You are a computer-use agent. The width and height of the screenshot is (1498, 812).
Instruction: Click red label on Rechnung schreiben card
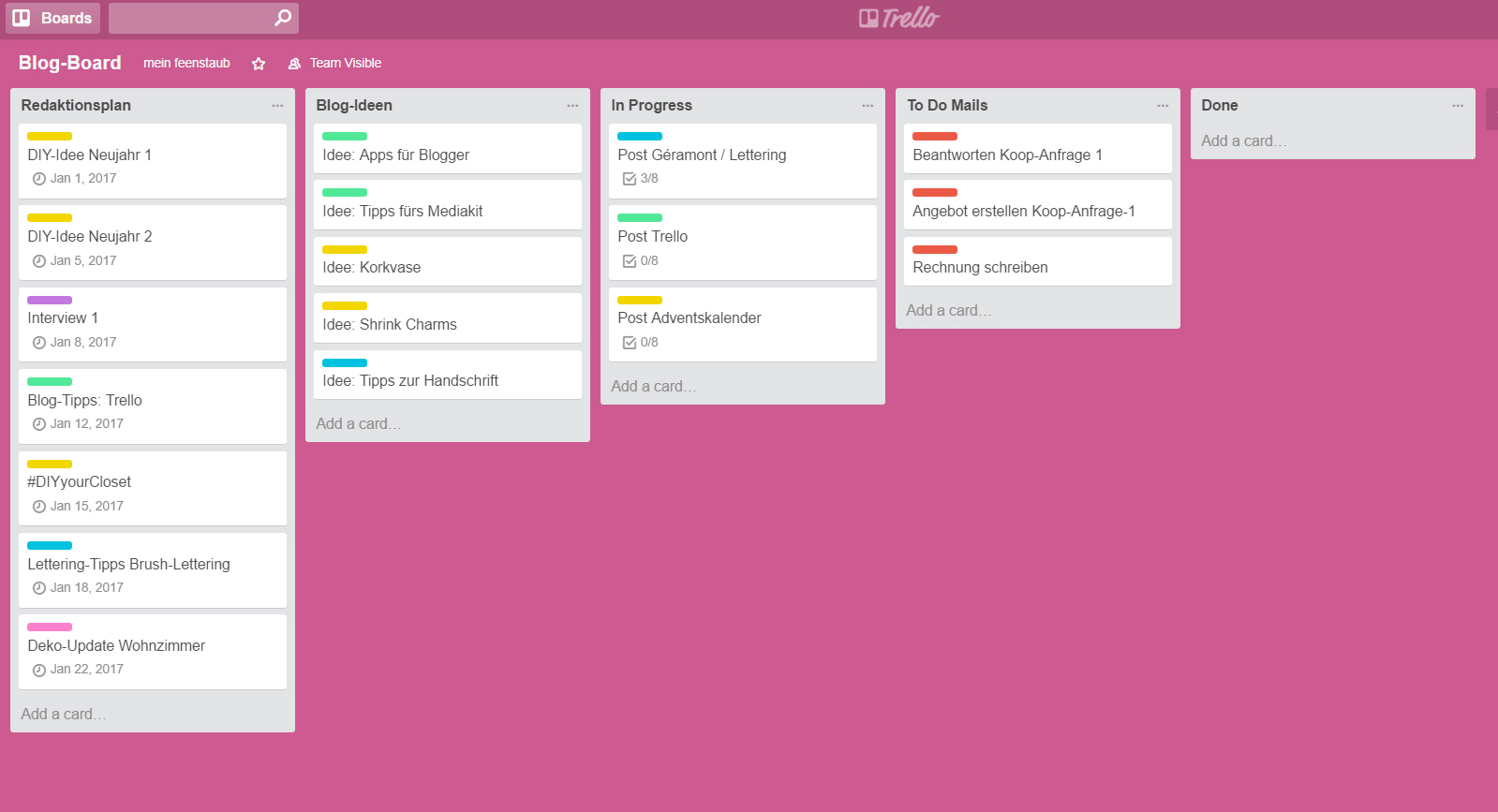(x=934, y=249)
